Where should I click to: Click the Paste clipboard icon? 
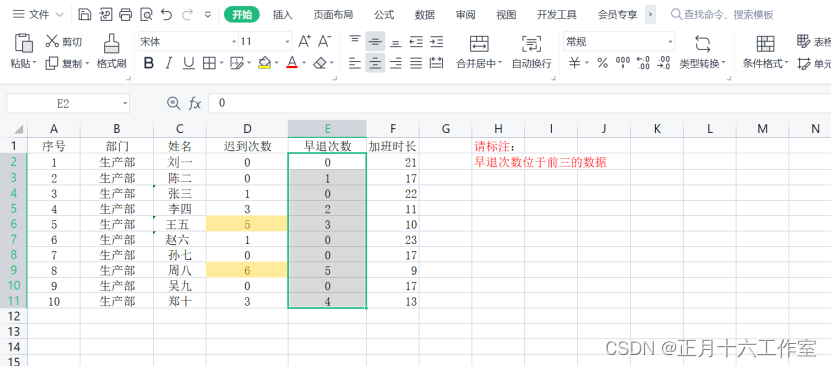coord(23,43)
